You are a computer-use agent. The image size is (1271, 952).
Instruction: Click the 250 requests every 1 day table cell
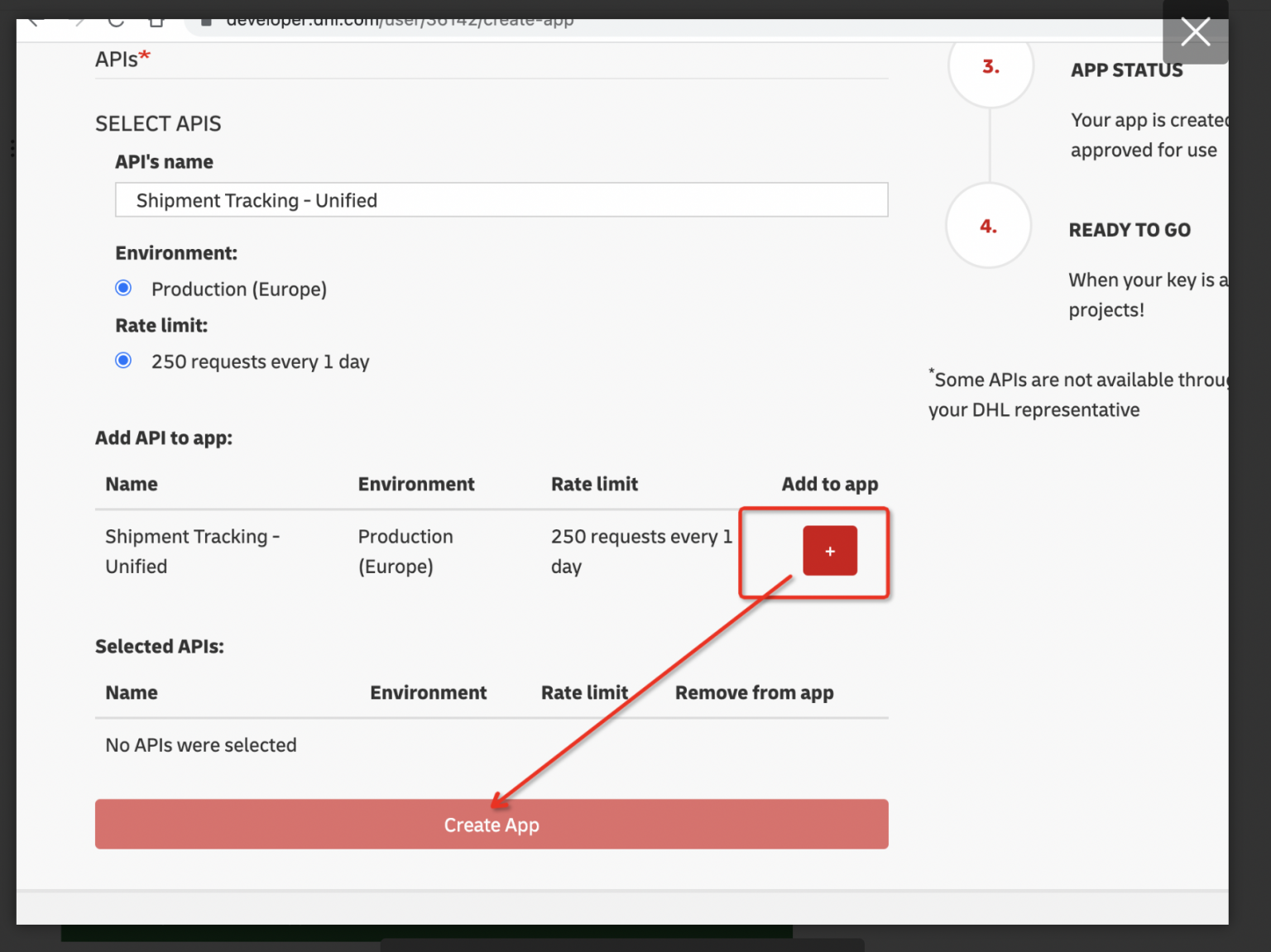(642, 552)
